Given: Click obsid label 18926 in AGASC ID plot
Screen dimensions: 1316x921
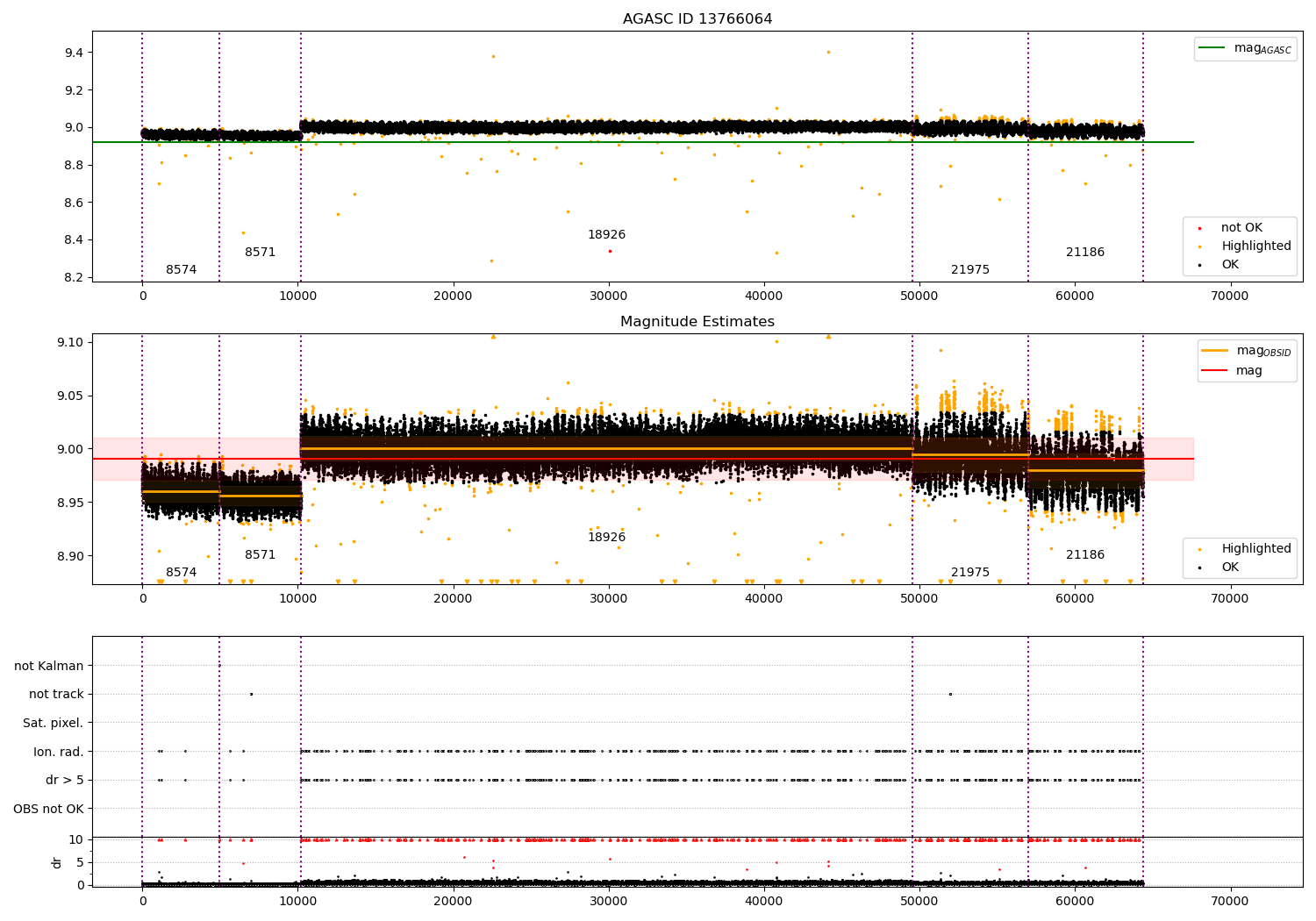Looking at the screenshot, I should click(x=607, y=235).
